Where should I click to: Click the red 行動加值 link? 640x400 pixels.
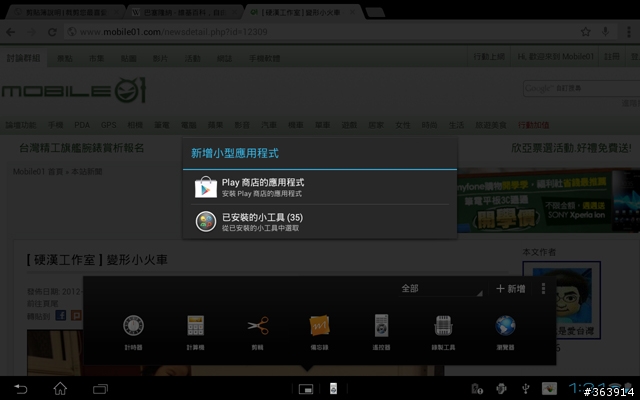tap(533, 125)
